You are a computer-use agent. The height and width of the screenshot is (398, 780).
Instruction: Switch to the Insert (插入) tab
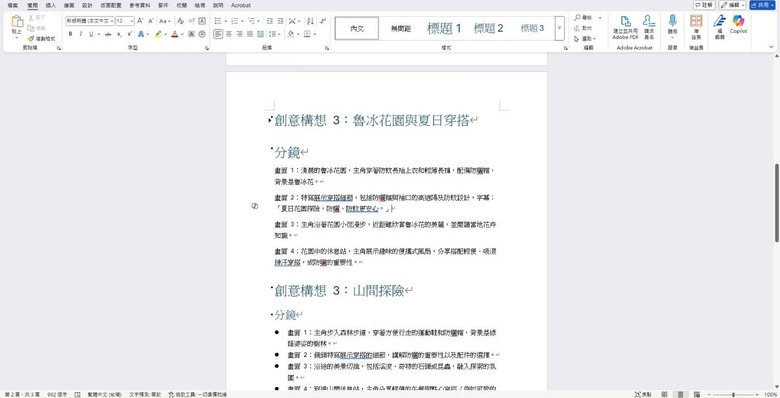click(51, 5)
